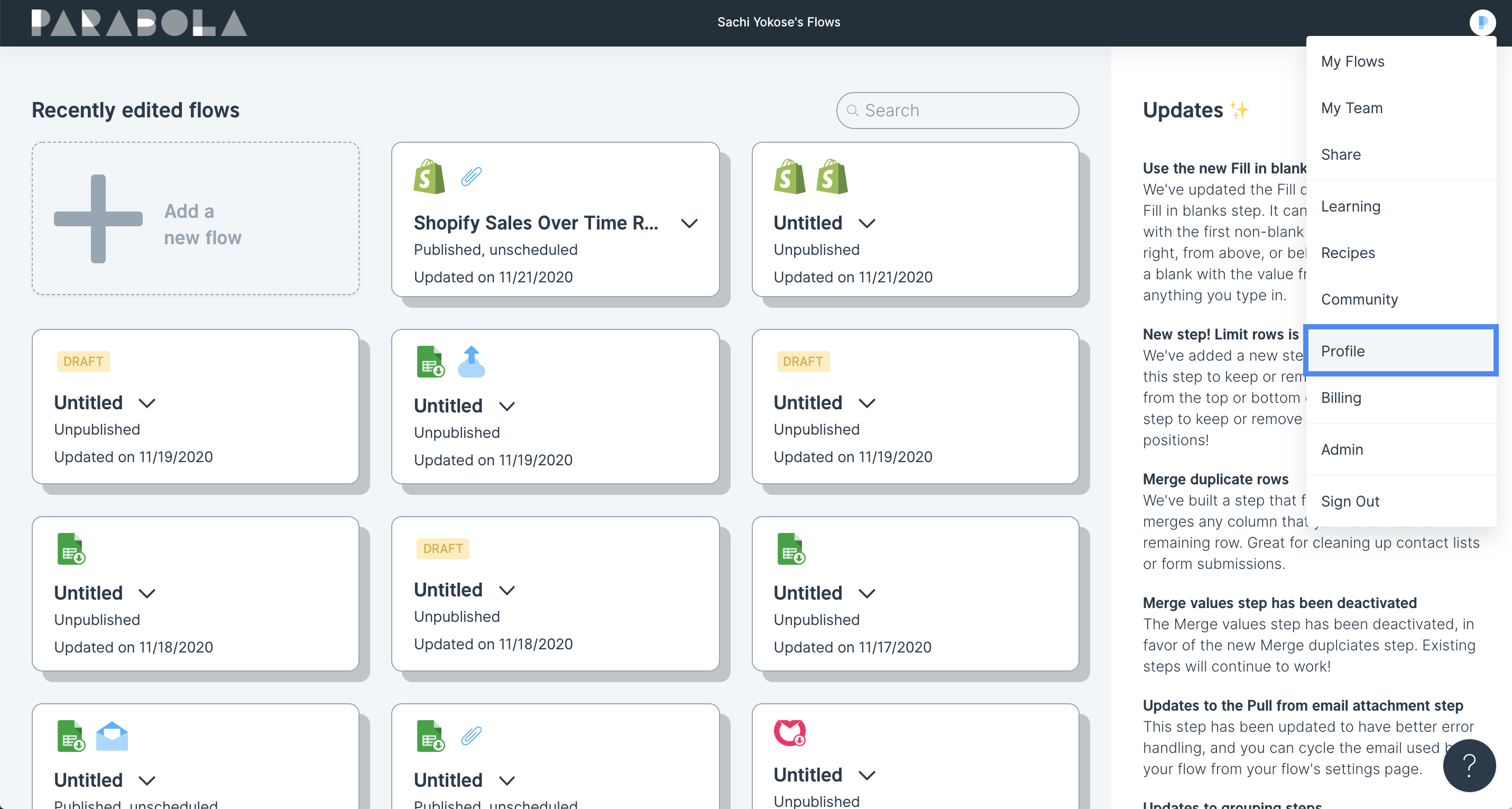
Task: Expand options for Shopify Sales Over Time flow
Action: [x=689, y=224]
